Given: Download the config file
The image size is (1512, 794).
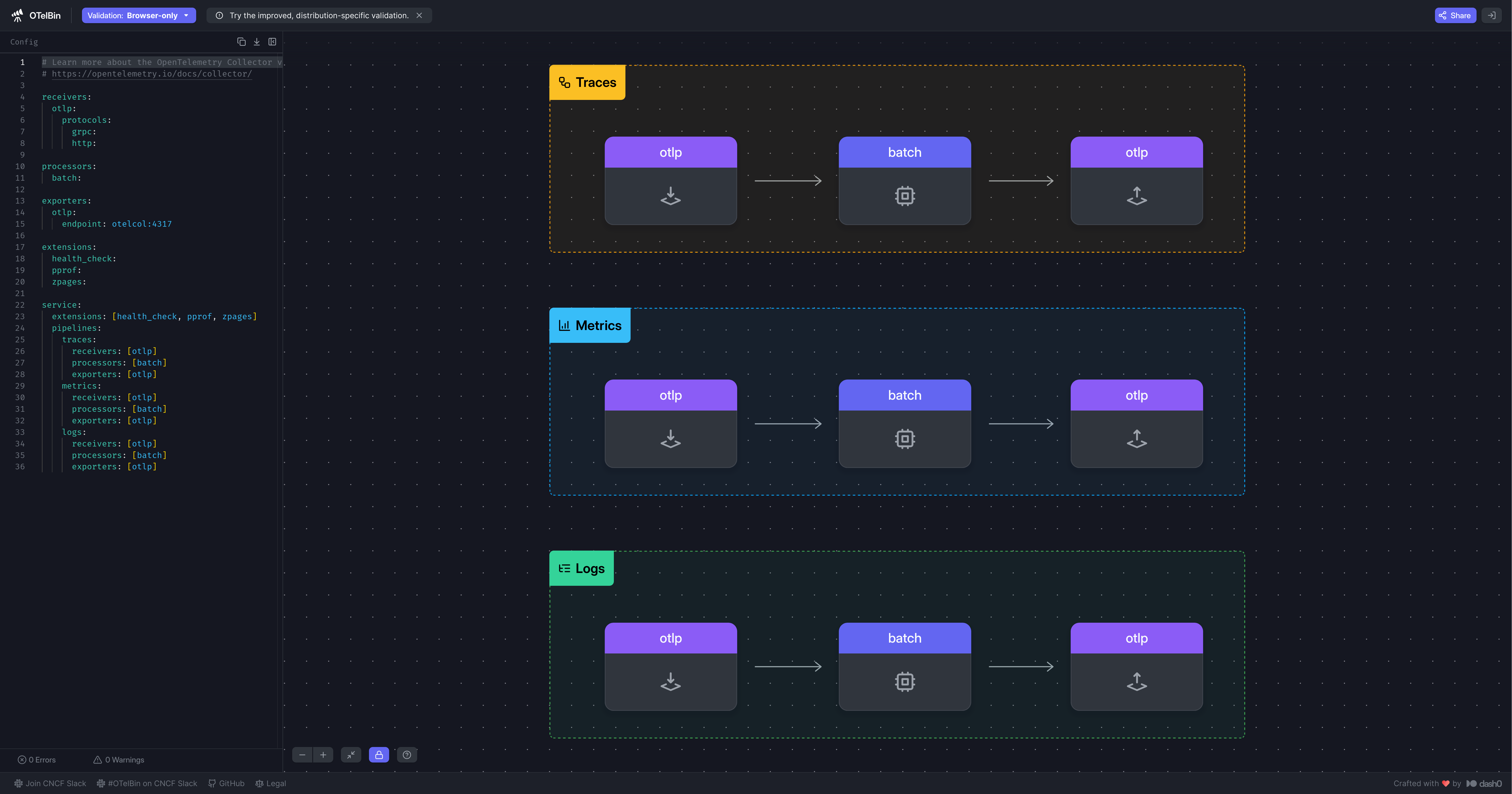Looking at the screenshot, I should click(x=256, y=42).
